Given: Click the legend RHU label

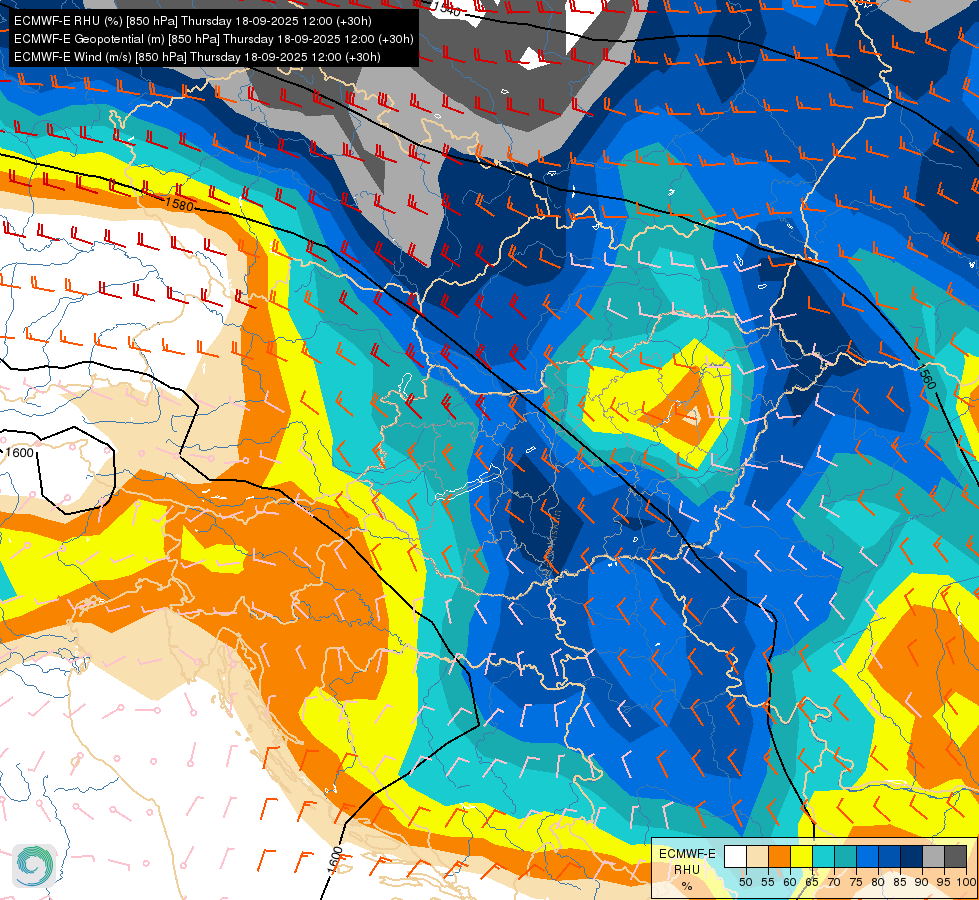Looking at the screenshot, I should [x=687, y=869].
